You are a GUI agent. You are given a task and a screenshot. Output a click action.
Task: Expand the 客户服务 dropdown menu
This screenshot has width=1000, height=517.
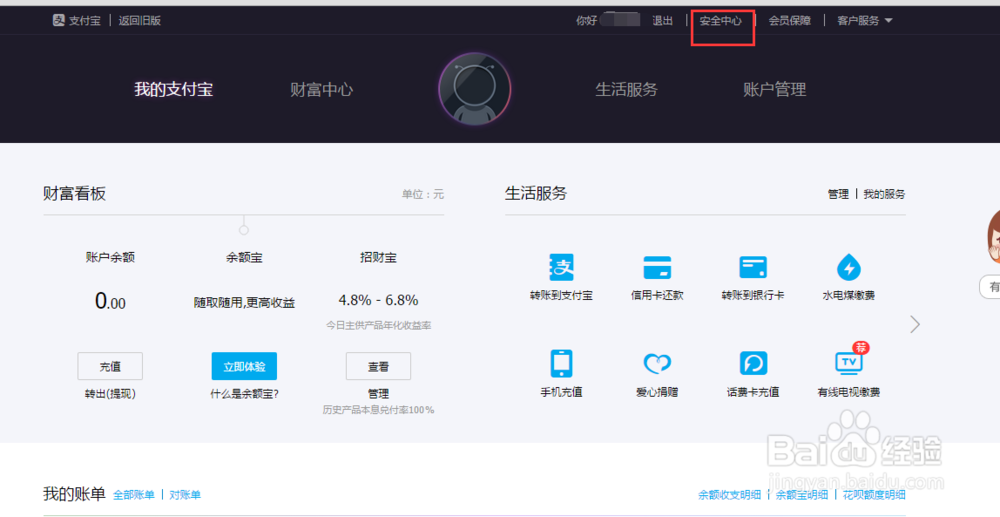[865, 20]
